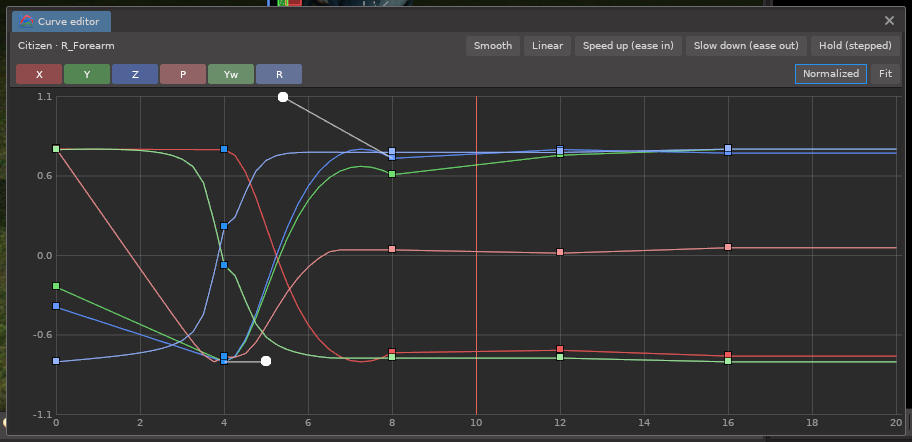This screenshot has width=912, height=442.
Task: Toggle the green Y channel button
Action: [x=87, y=74]
